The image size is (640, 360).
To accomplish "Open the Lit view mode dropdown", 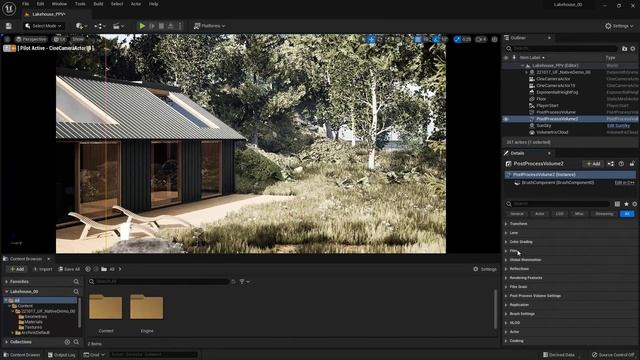I will pyautogui.click(x=60, y=39).
